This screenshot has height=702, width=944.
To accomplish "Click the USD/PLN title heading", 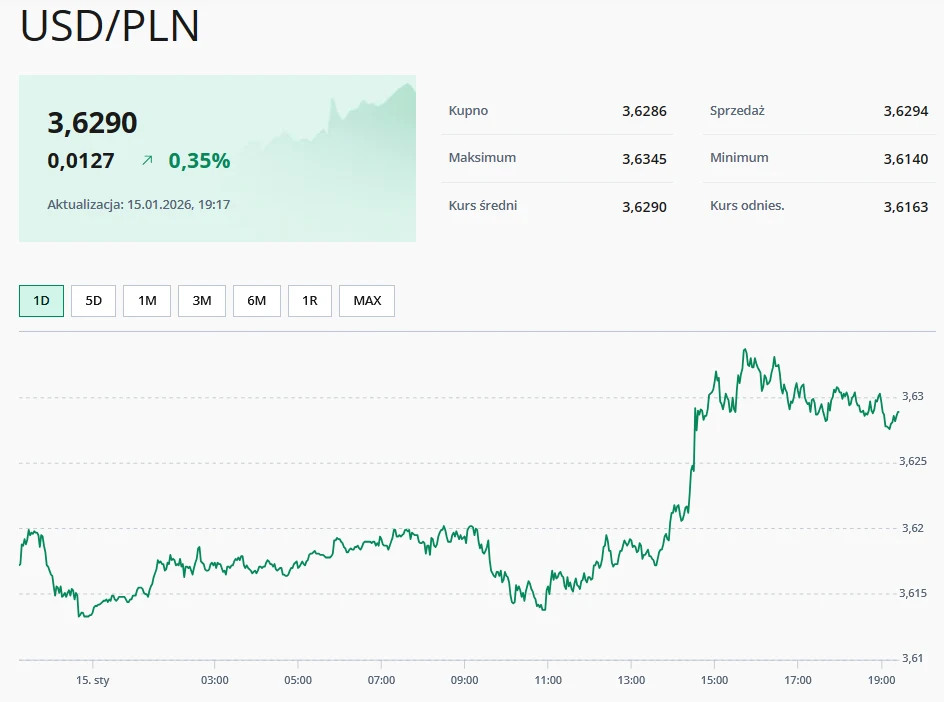I will tap(108, 28).
